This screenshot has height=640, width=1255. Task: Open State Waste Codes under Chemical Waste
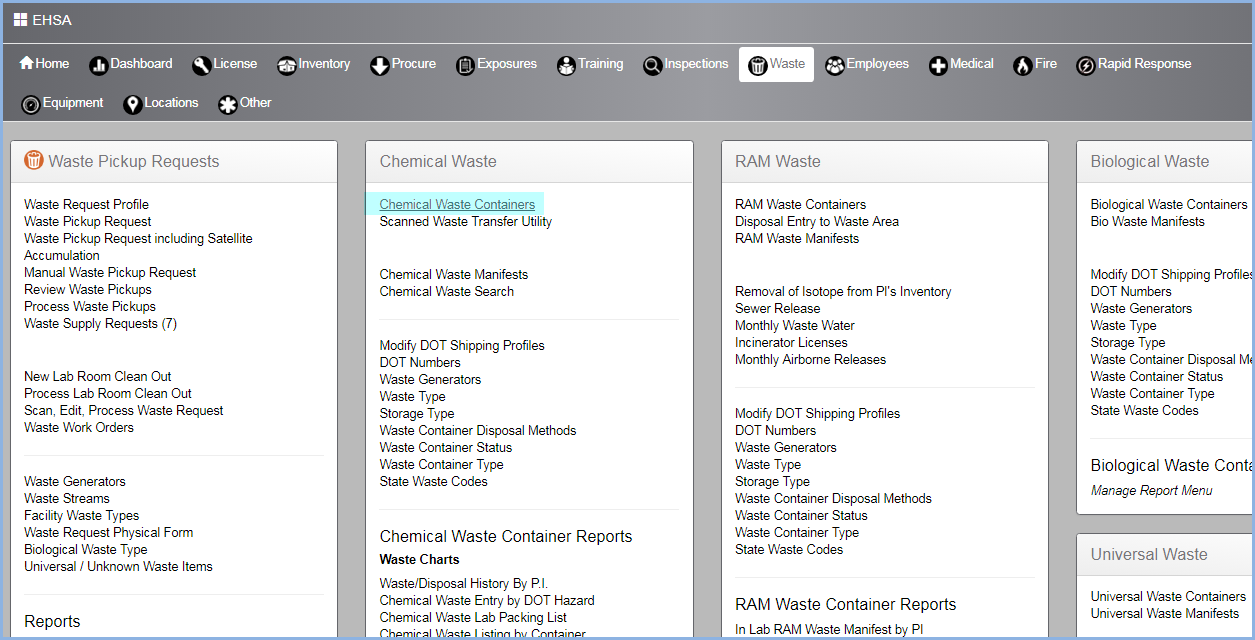434,482
